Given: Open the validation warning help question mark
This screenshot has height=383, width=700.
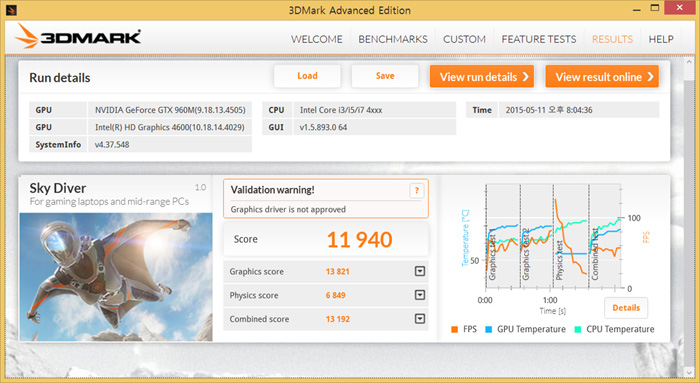Looking at the screenshot, I should pyautogui.click(x=417, y=191).
